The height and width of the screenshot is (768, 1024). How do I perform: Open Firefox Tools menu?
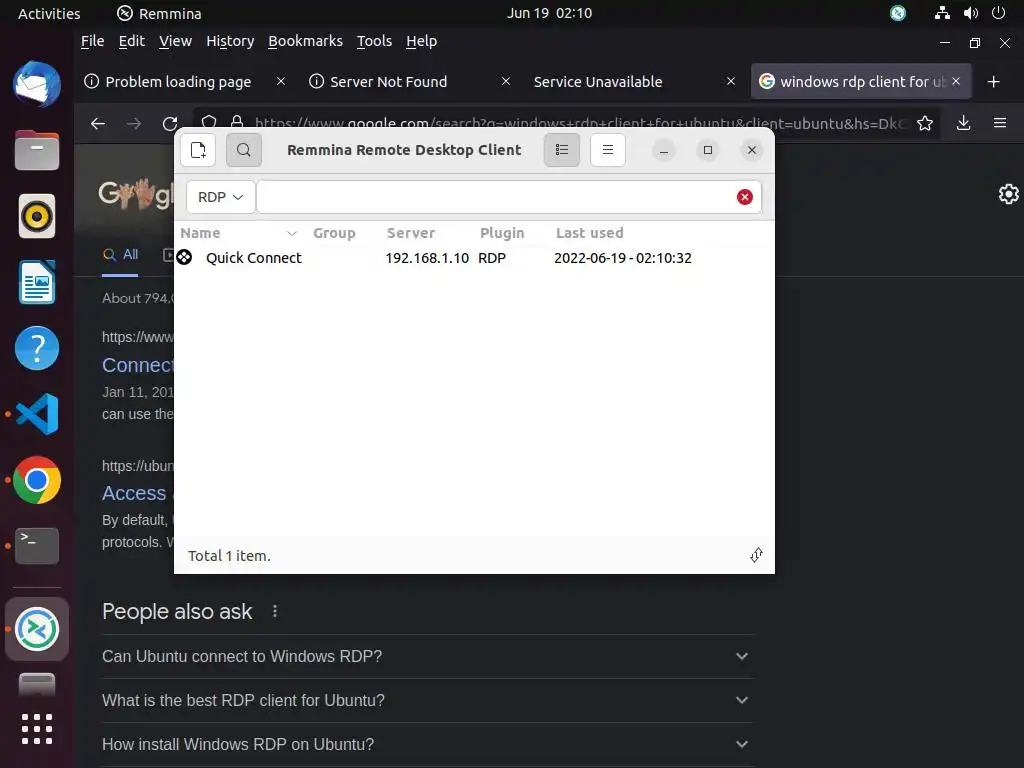coord(374,41)
